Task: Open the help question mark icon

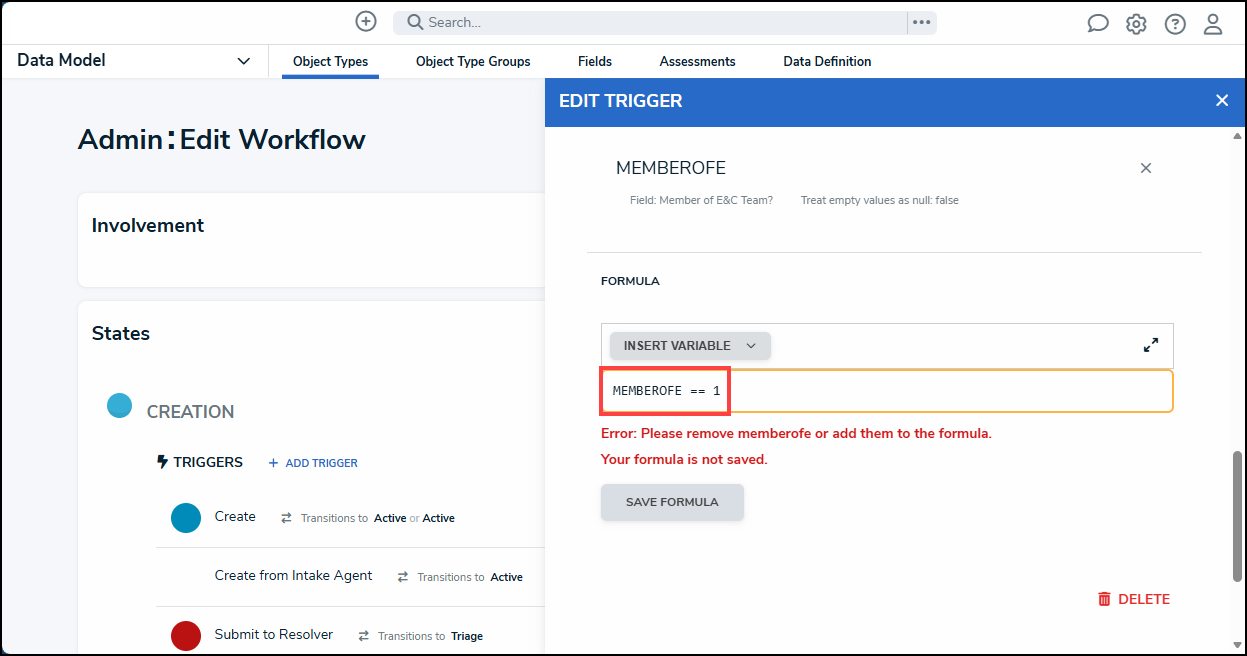Action: (1175, 23)
